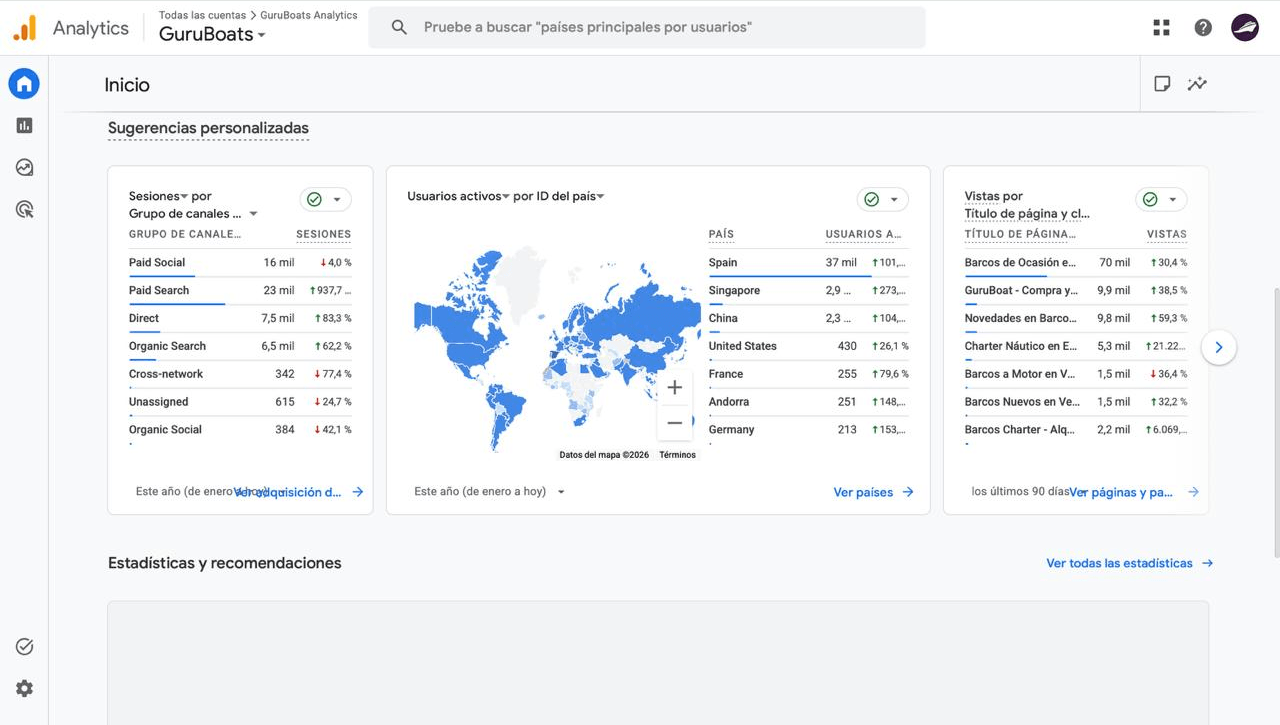
Task: Select the Spain country row
Action: point(808,262)
